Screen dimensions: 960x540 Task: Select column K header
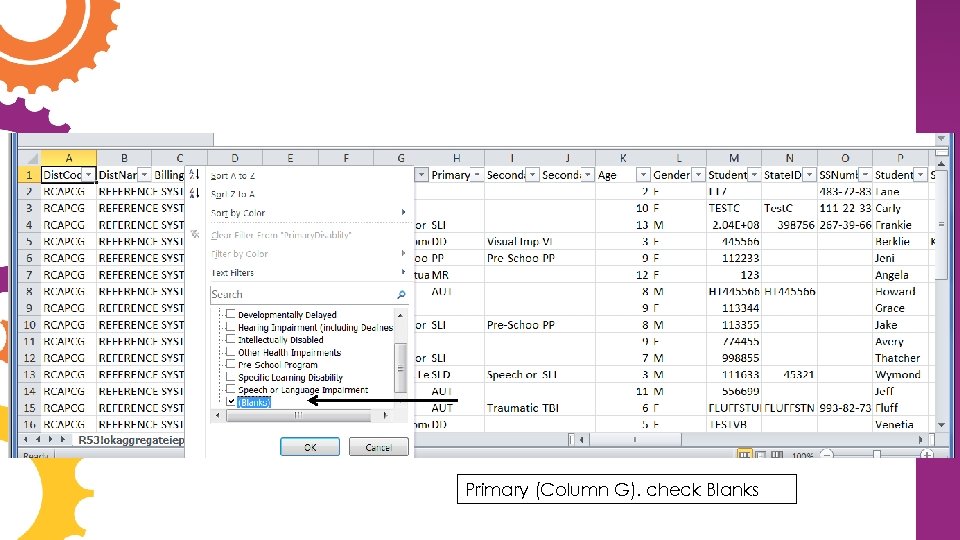(623, 158)
